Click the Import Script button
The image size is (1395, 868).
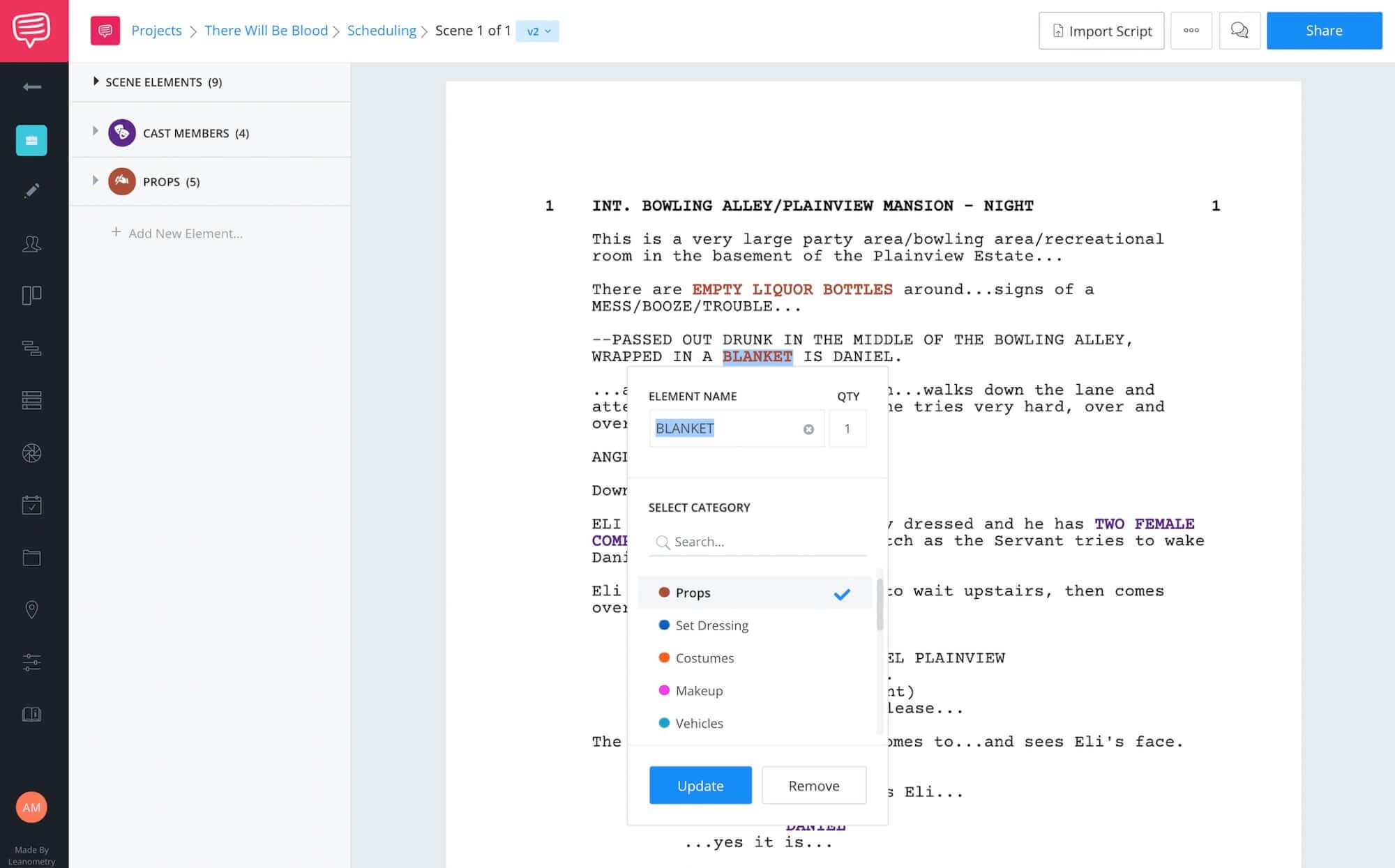(1101, 31)
